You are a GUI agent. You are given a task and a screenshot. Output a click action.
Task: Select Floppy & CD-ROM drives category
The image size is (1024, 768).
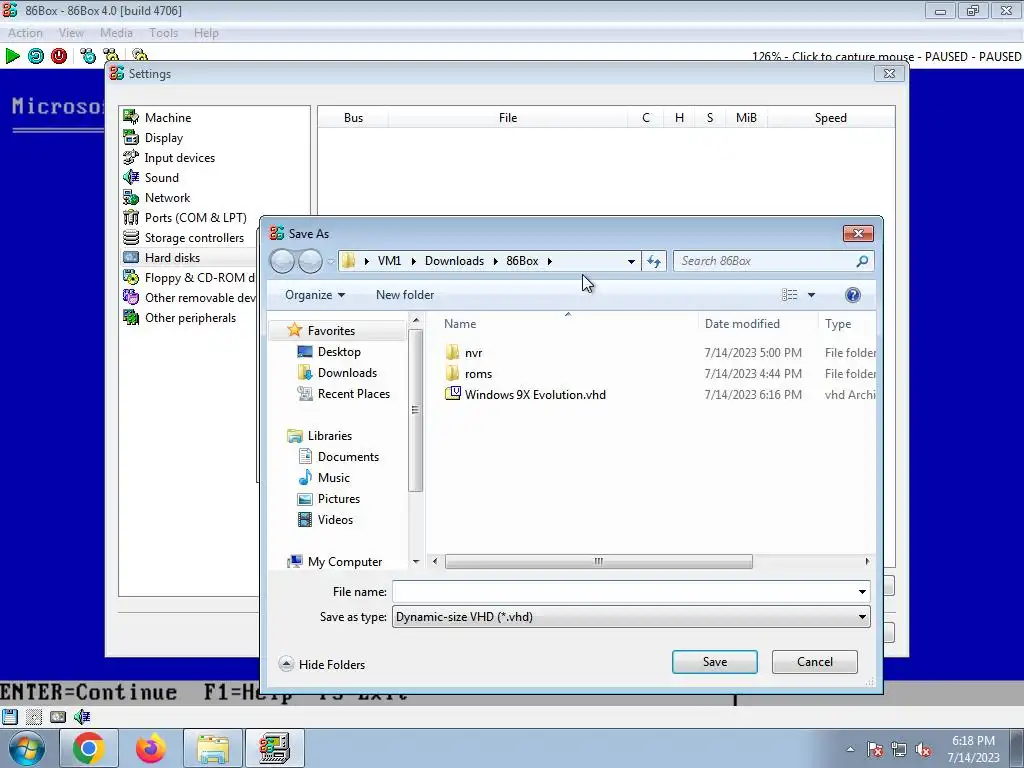point(199,278)
